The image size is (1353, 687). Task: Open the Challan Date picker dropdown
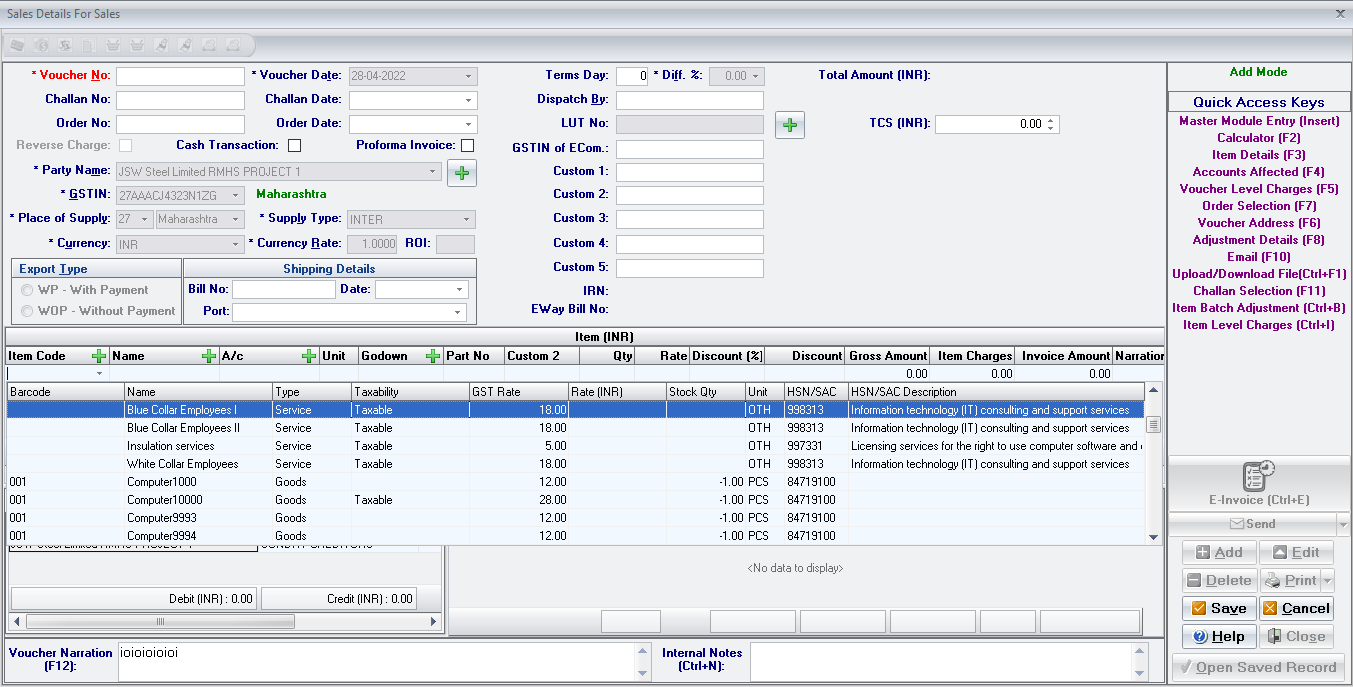pyautogui.click(x=468, y=100)
